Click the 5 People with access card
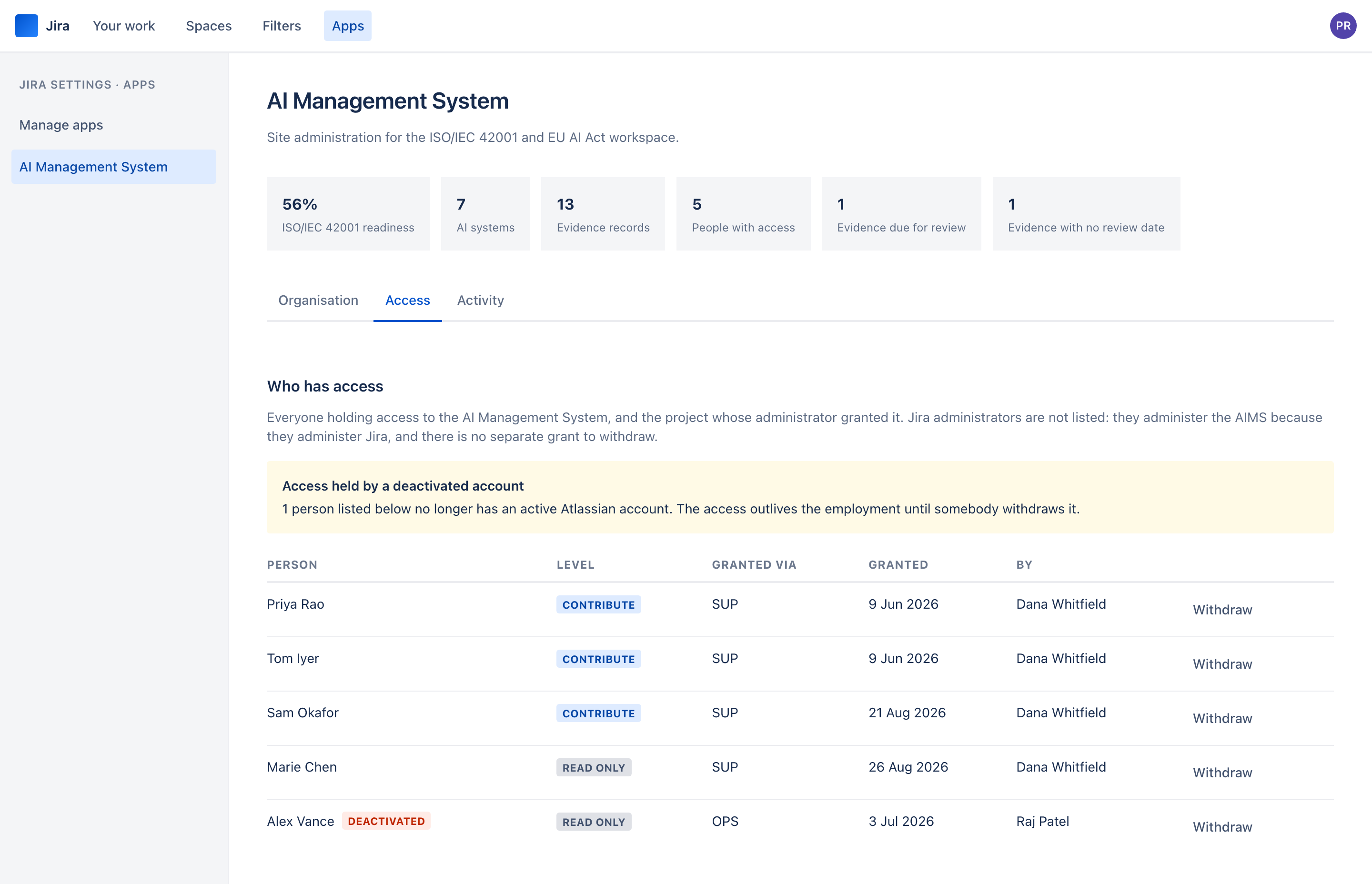 (744, 214)
